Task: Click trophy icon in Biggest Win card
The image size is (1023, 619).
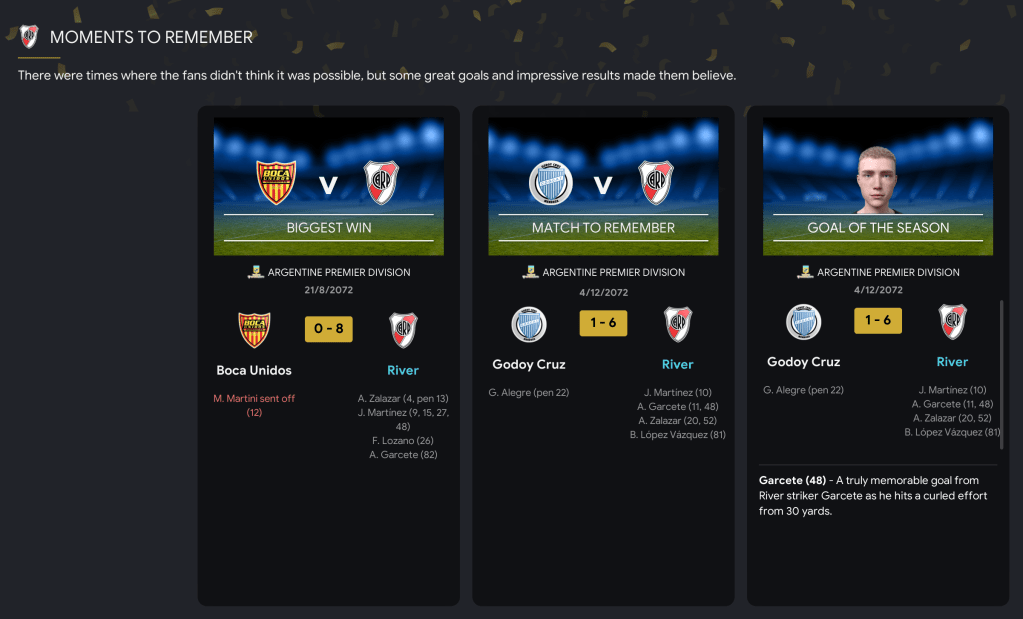Action: tap(255, 272)
